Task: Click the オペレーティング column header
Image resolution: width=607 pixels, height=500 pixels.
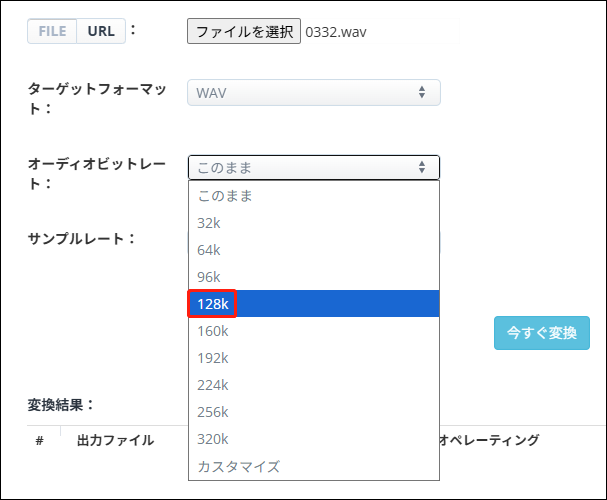Action: click(489, 440)
